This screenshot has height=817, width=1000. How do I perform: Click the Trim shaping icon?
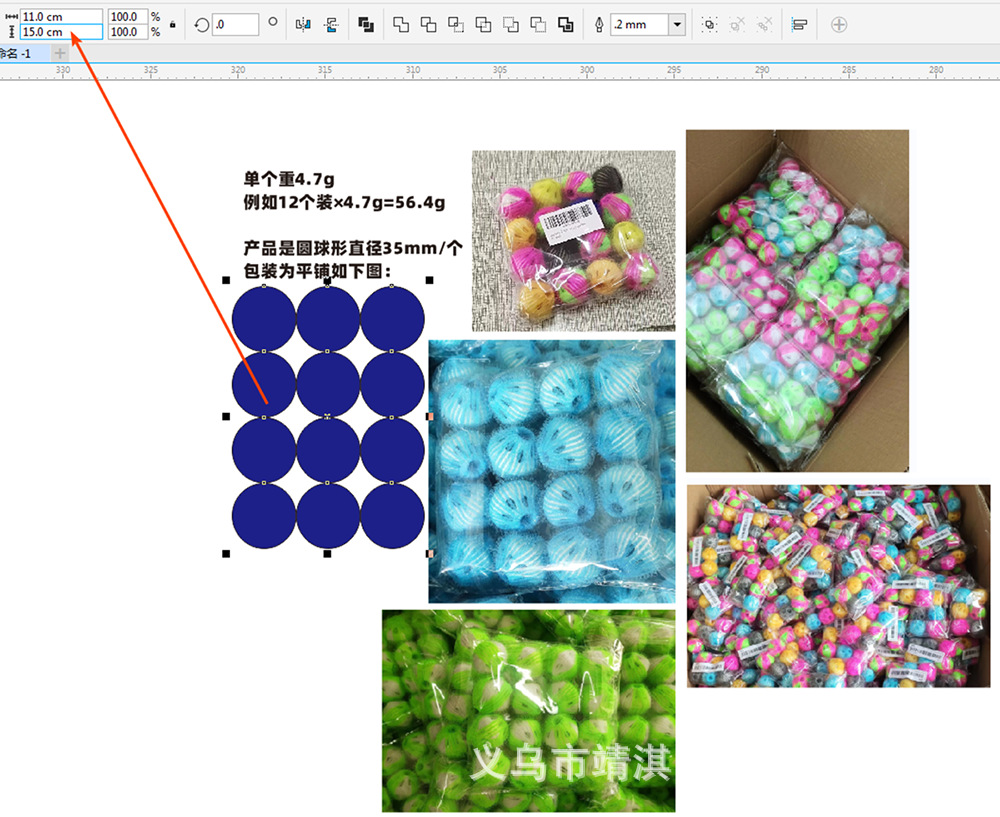click(430, 24)
